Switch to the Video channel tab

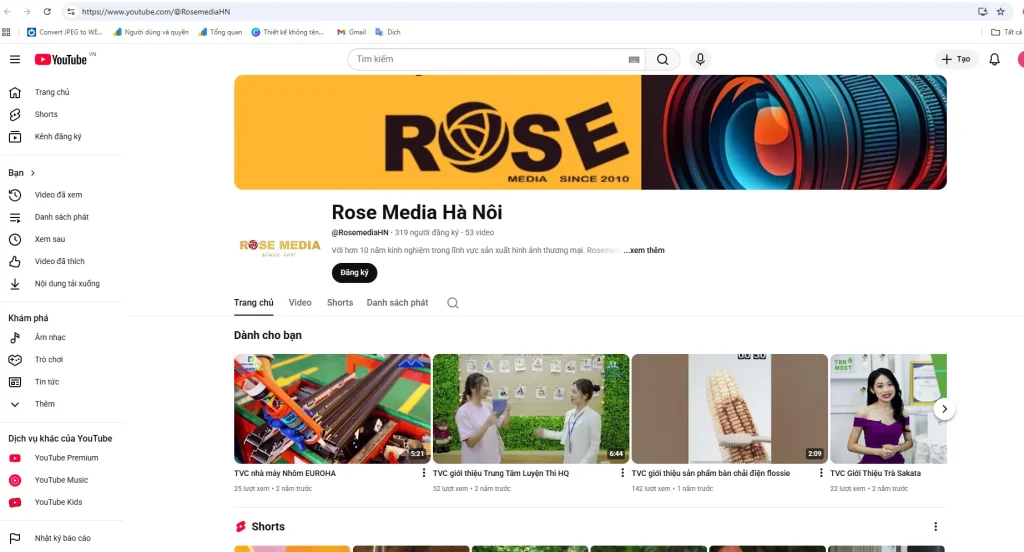300,303
